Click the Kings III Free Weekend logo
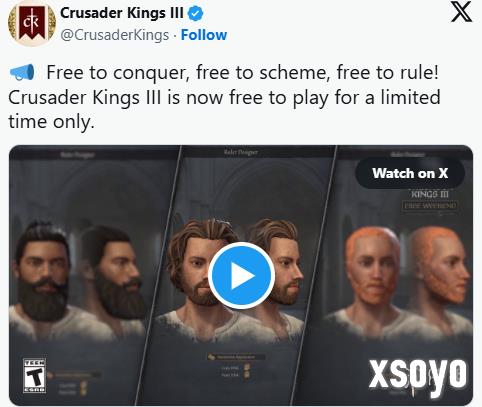The image size is (482, 407). tap(429, 200)
